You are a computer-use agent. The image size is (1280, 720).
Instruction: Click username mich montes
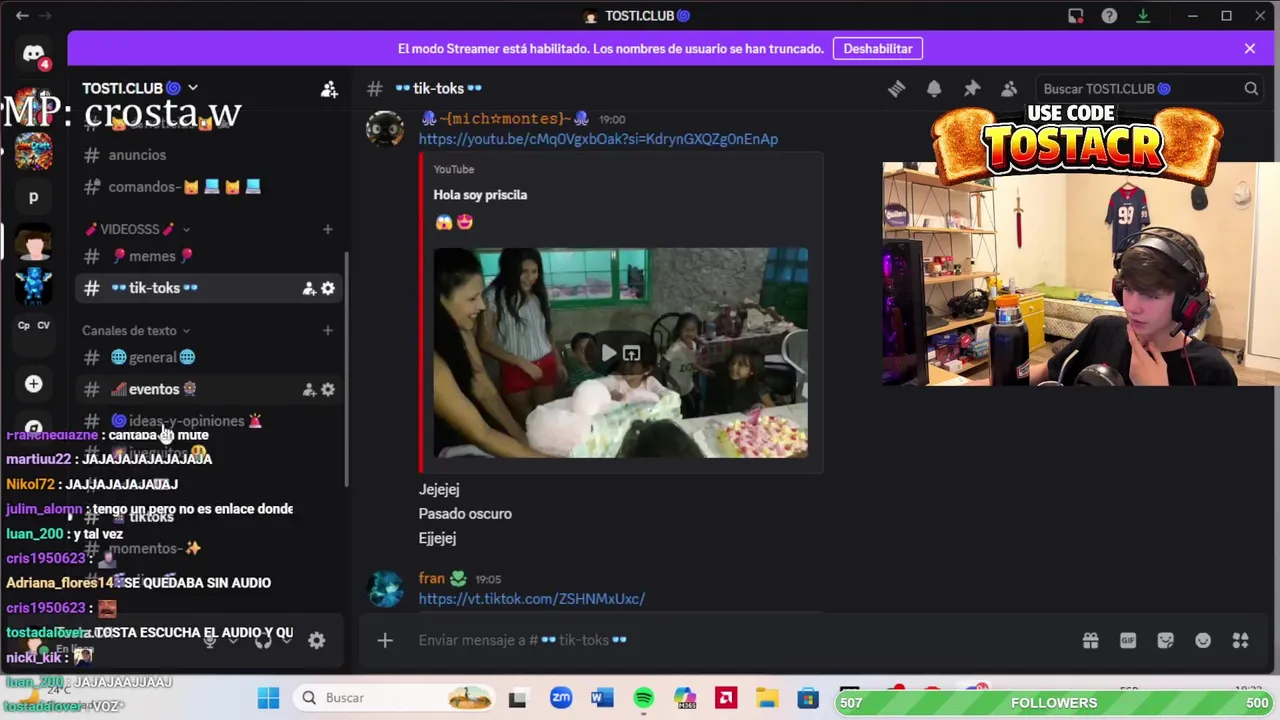click(x=505, y=119)
